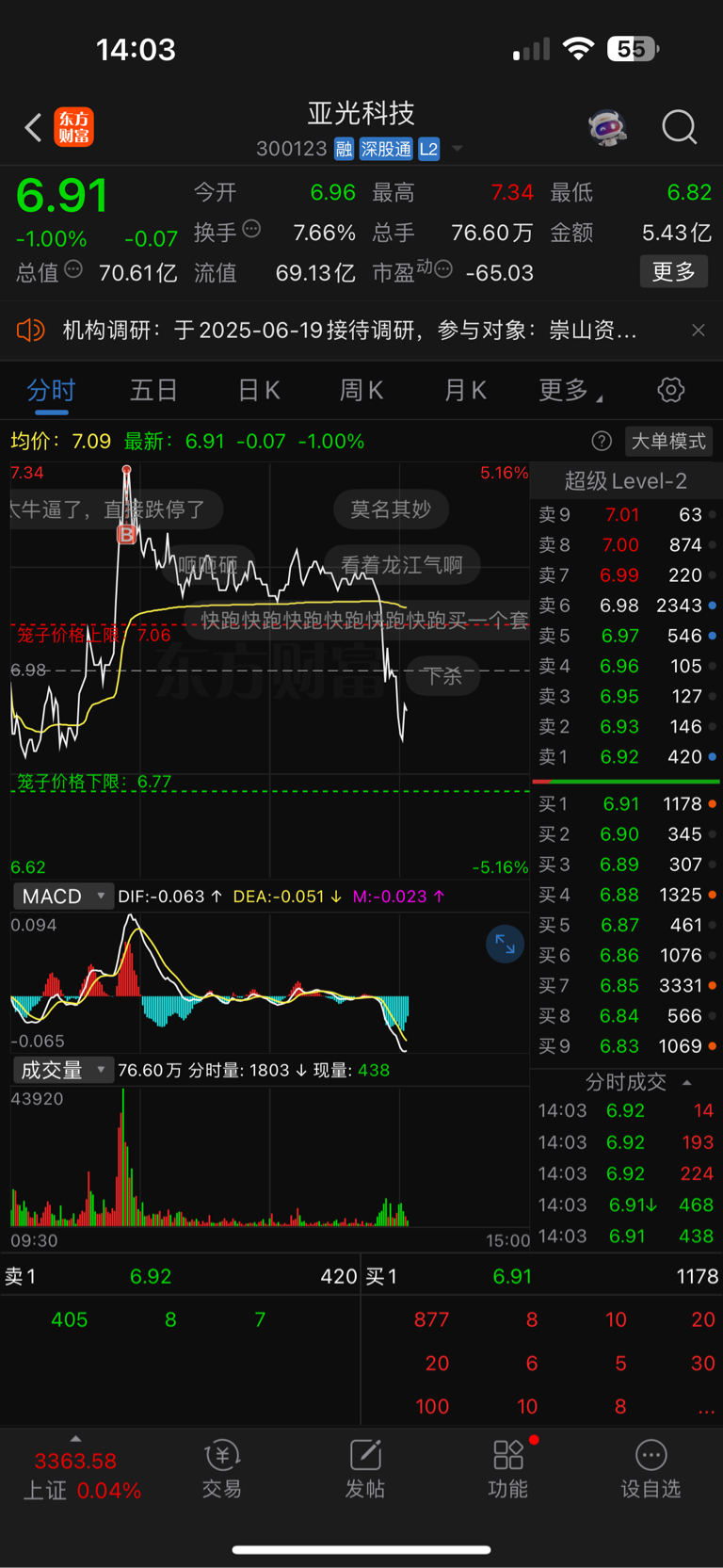Tap the 均价 7.09 label
The height and width of the screenshot is (1568, 723).
click(60, 441)
